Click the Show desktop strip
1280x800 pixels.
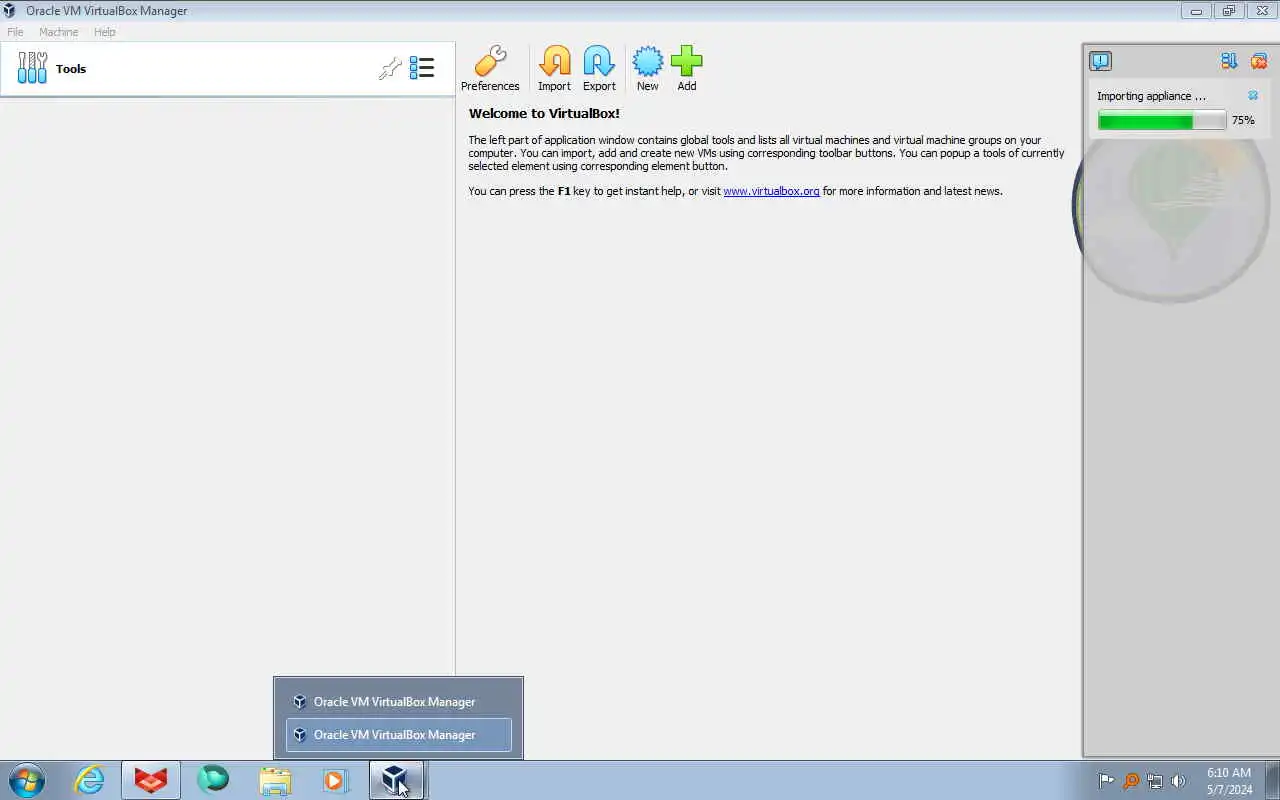pos(1272,780)
